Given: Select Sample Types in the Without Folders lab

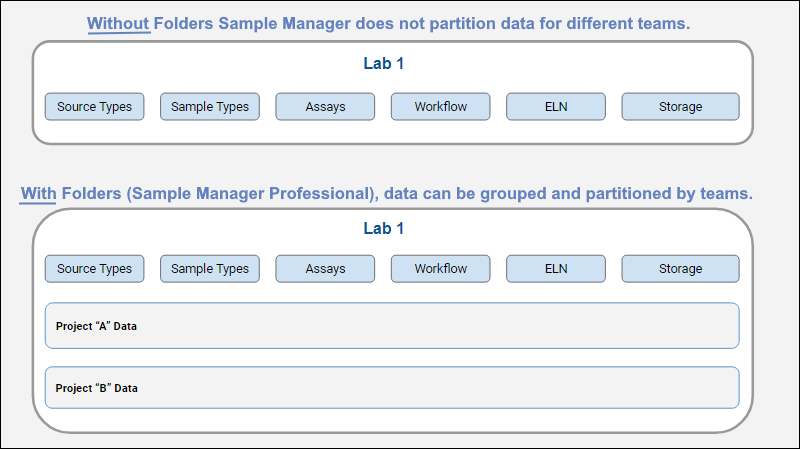Looking at the screenshot, I should 210,107.
